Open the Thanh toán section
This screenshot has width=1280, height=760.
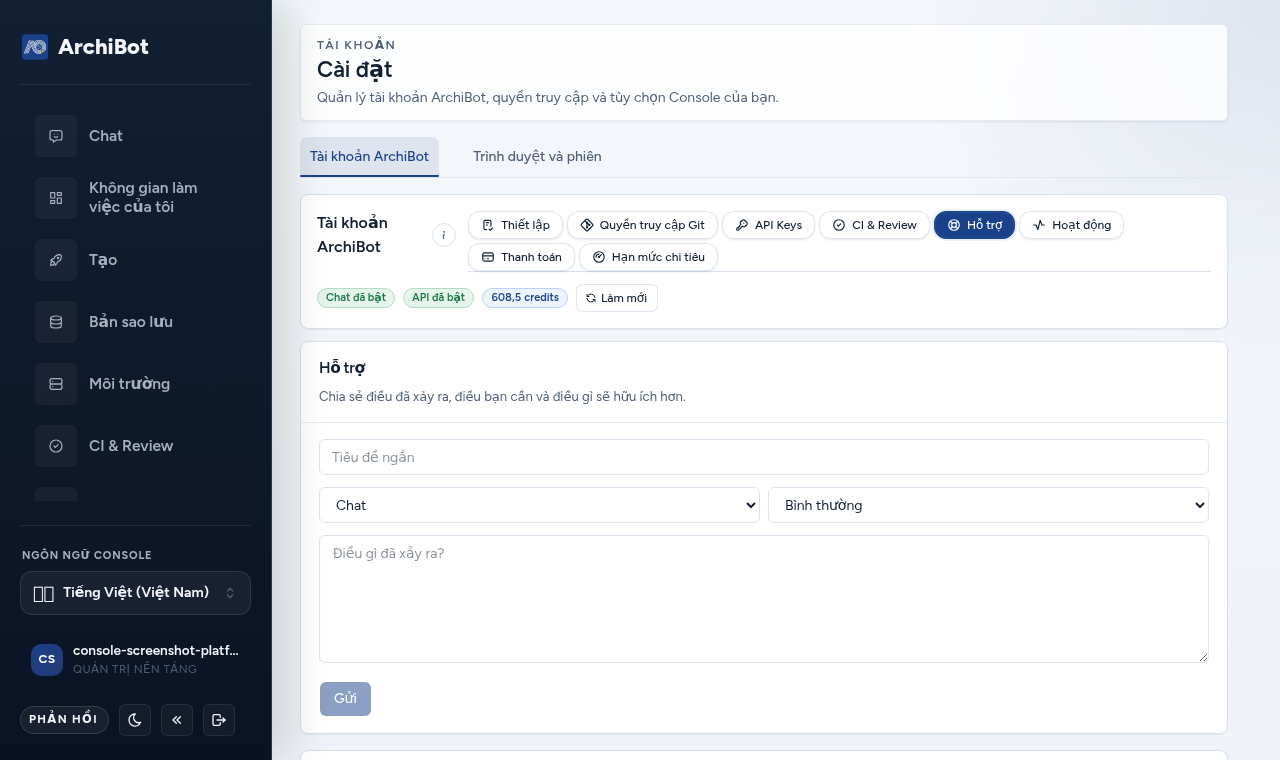point(521,257)
